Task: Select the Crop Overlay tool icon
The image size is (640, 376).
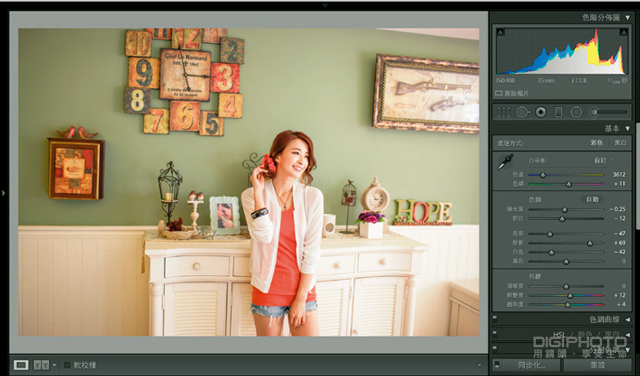Action: (x=504, y=112)
